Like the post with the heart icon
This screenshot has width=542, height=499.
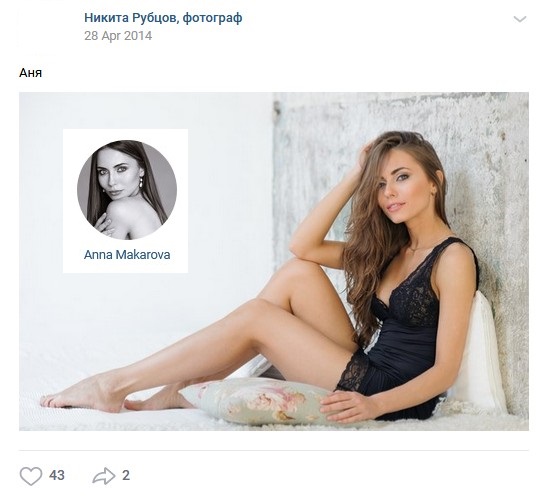click(x=31, y=476)
